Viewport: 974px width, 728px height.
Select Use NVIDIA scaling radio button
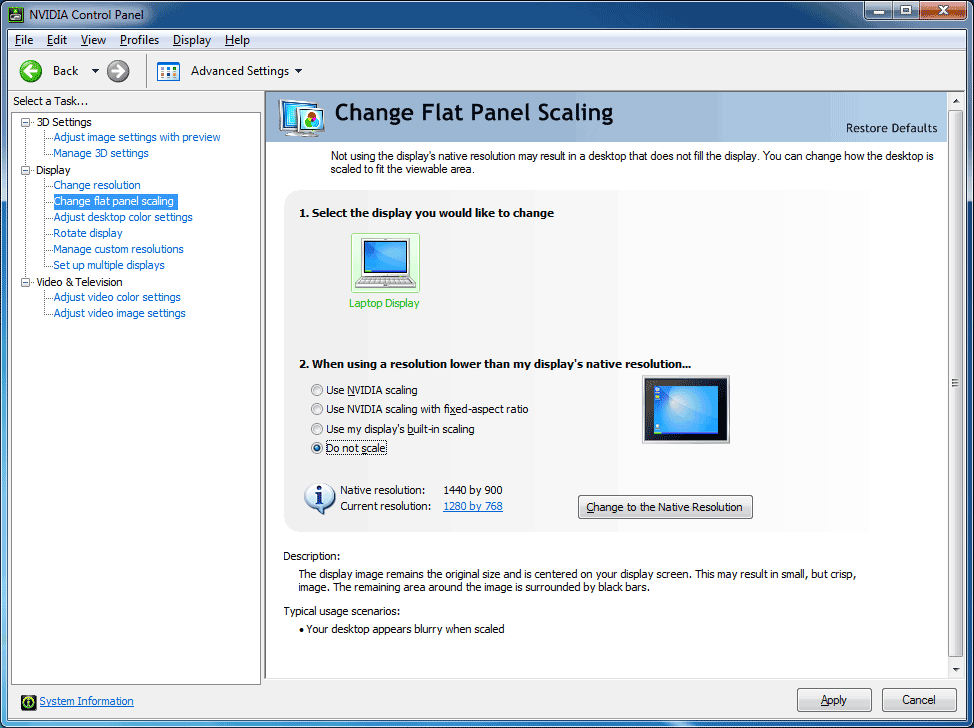pos(317,390)
